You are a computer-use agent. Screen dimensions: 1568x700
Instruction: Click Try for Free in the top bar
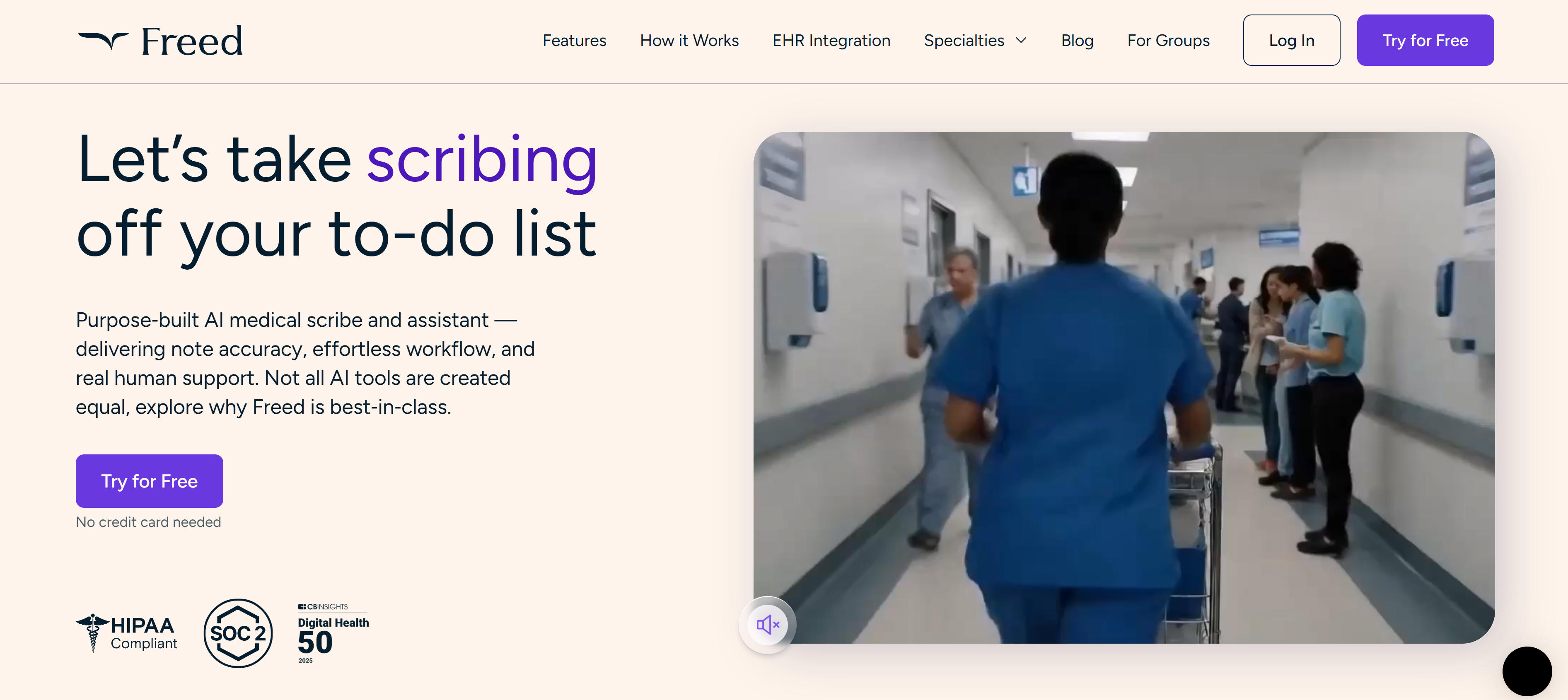pyautogui.click(x=1425, y=40)
